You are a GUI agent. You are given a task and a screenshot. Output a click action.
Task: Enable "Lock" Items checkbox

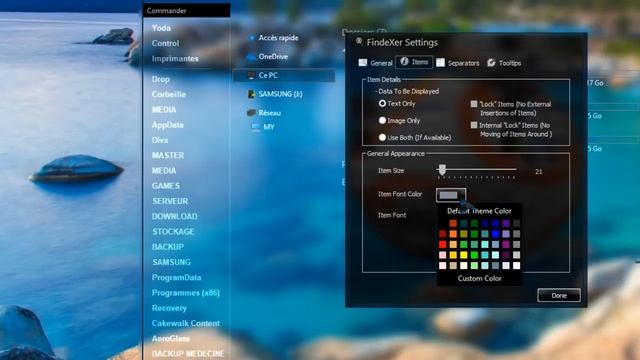tap(474, 104)
